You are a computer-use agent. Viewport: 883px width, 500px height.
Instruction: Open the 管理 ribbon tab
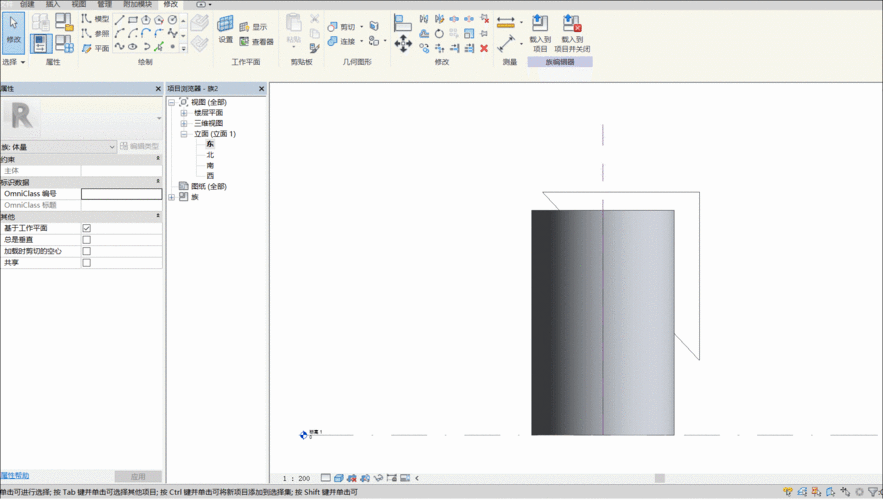pos(105,4)
